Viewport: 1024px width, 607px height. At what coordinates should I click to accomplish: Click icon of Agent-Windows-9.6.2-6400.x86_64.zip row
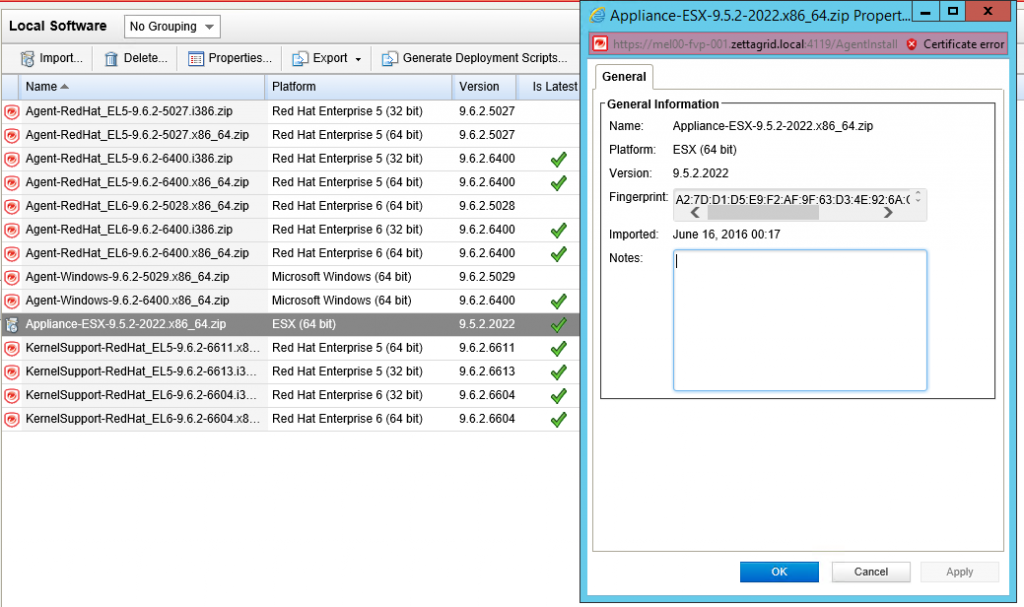(12, 301)
